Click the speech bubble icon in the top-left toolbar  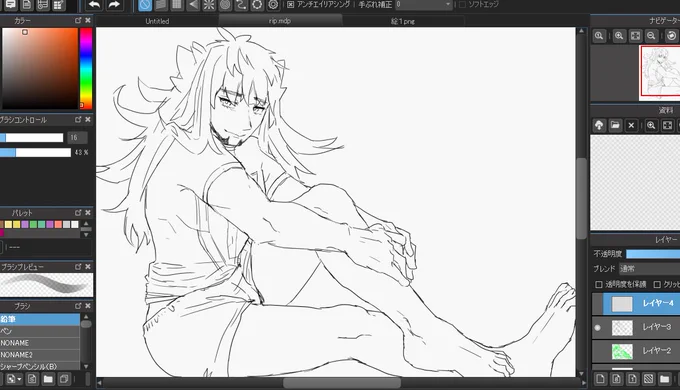coord(10,5)
